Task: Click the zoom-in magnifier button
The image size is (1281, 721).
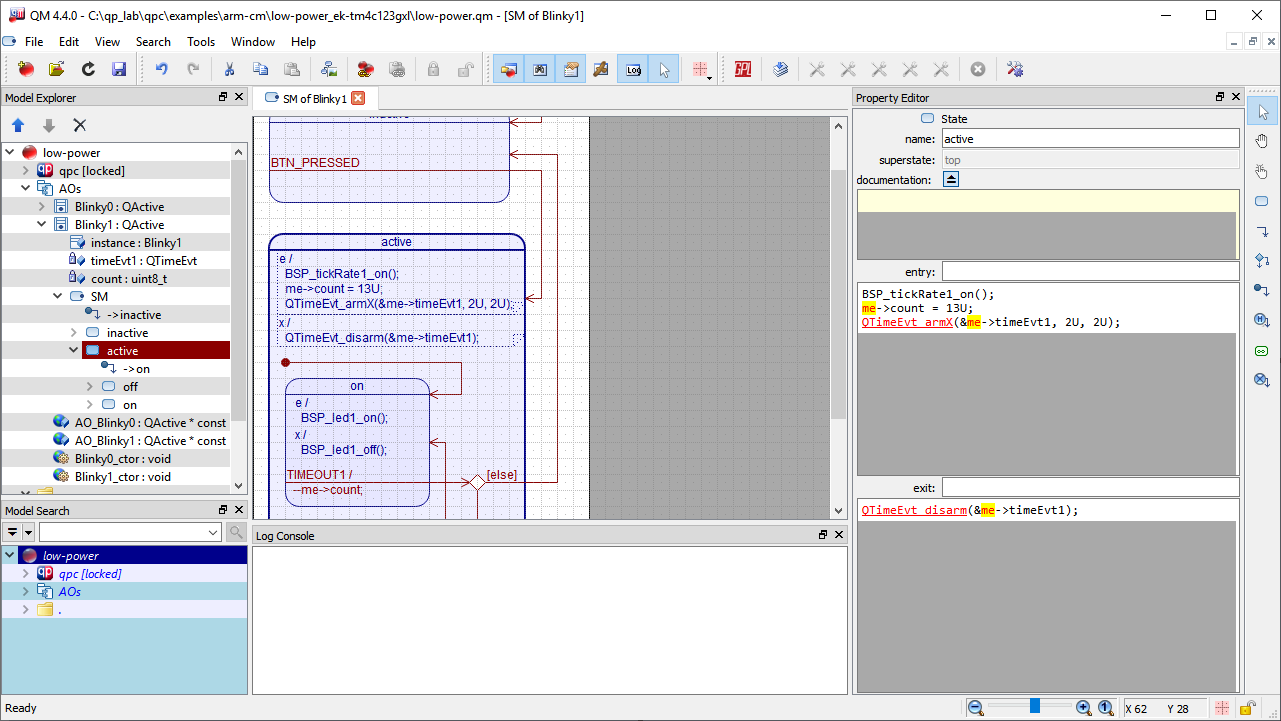Action: pos(1083,708)
